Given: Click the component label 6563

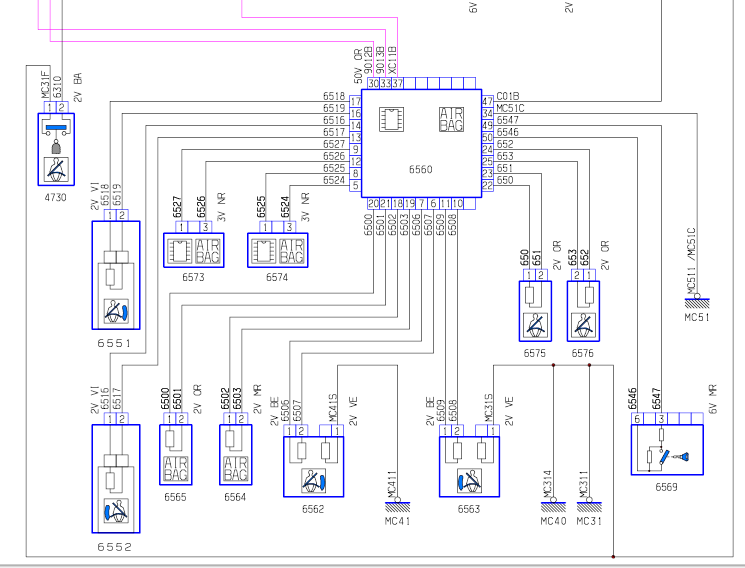Looking at the screenshot, I should tap(469, 509).
